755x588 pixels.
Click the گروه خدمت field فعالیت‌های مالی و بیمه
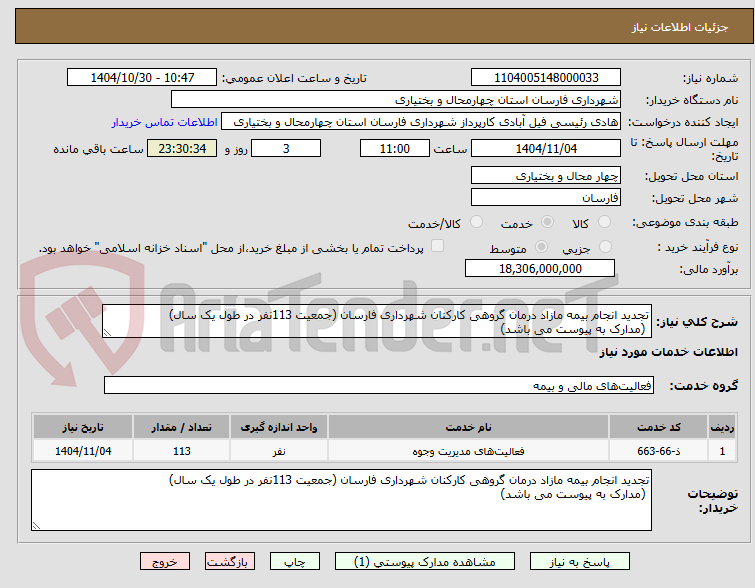coord(378,385)
